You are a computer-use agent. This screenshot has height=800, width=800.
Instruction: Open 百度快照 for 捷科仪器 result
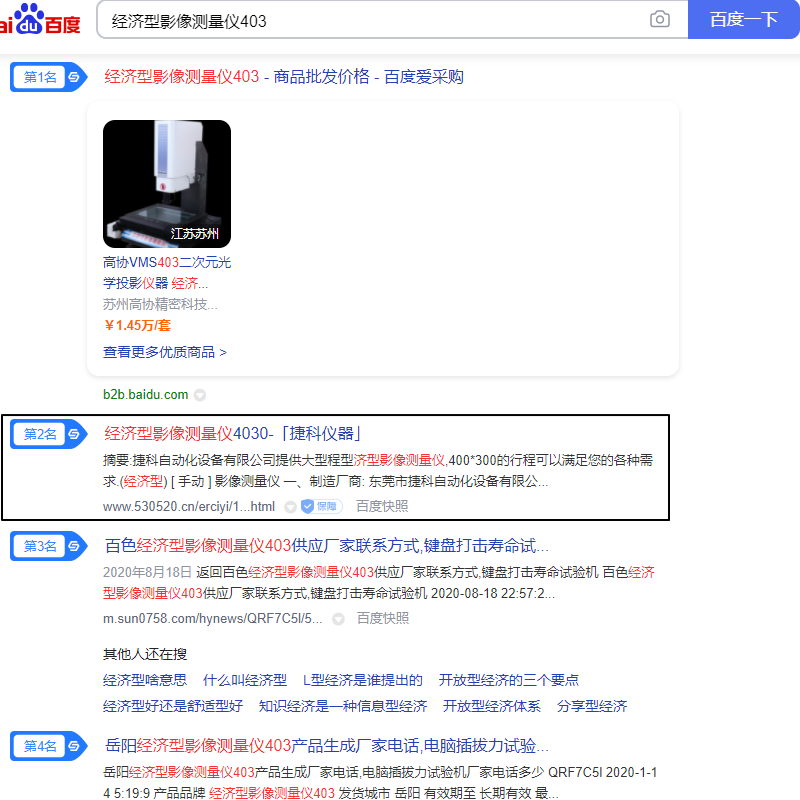tap(382, 506)
